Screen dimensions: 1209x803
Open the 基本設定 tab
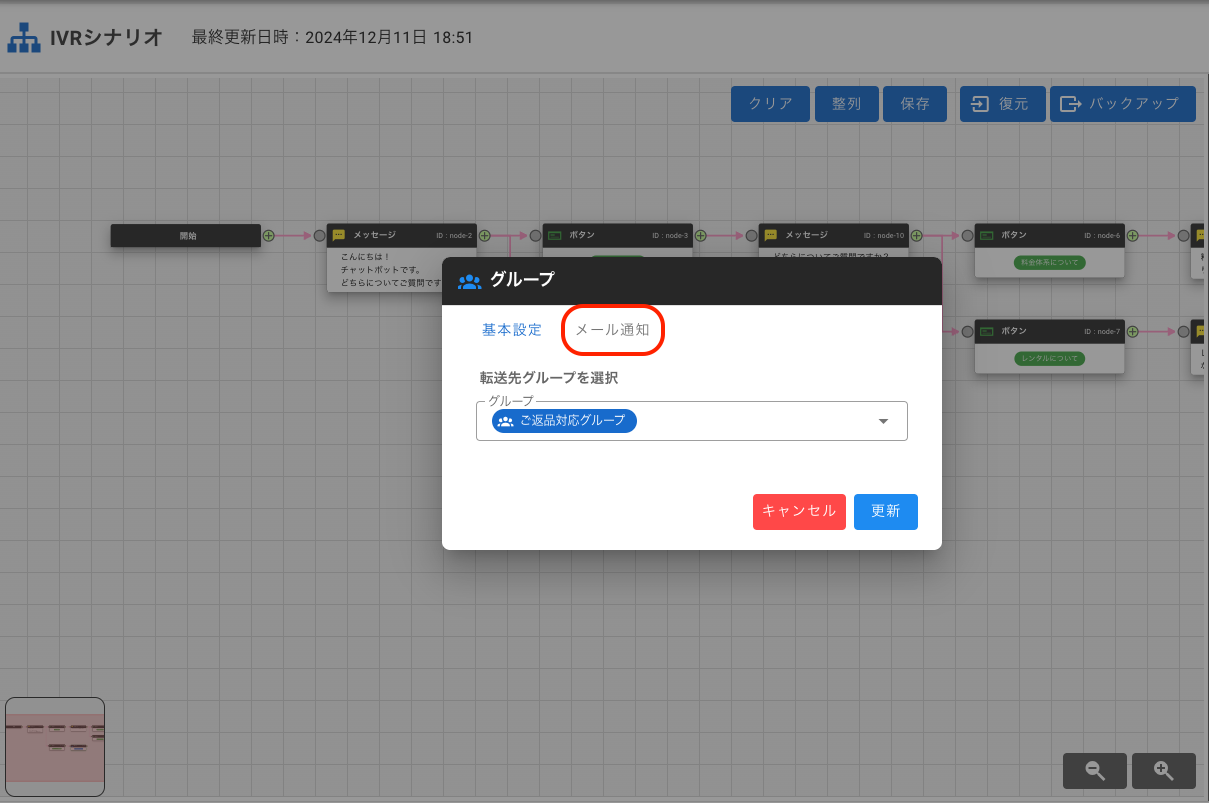(512, 330)
